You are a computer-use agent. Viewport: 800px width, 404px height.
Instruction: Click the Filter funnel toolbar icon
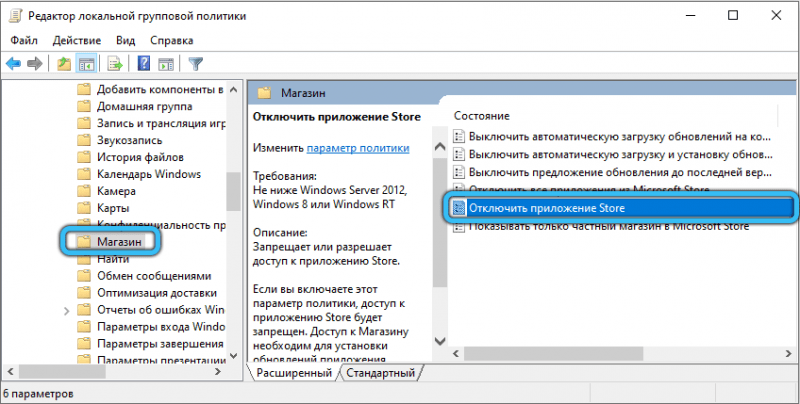tap(196, 64)
